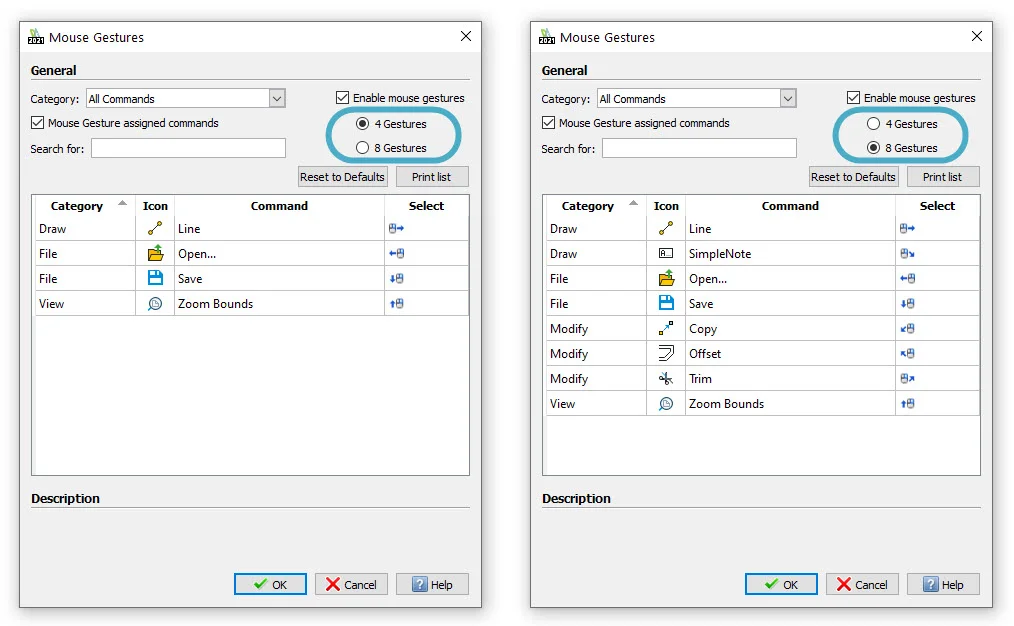Click the Select column header in right dialog
This screenshot has height=626, width=1014.
click(x=937, y=206)
